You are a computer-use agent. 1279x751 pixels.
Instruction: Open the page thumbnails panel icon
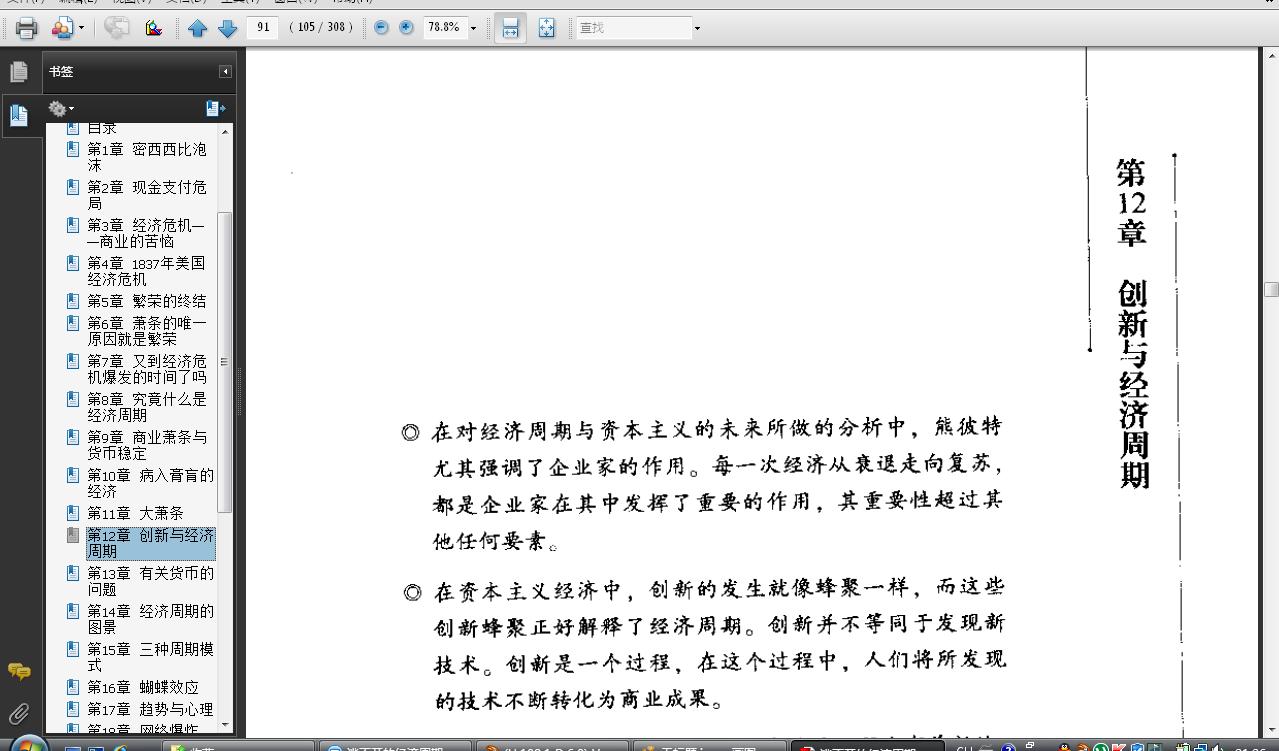click(x=19, y=72)
